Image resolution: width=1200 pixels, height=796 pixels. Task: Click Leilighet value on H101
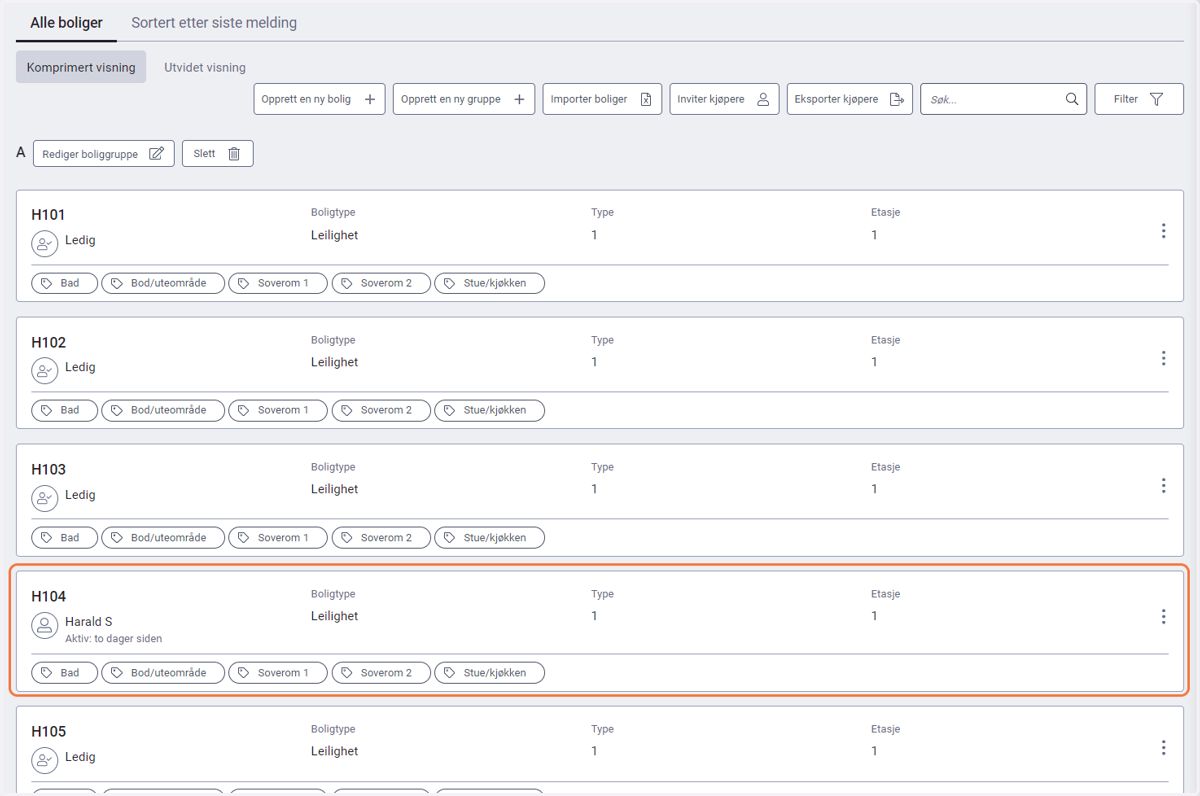point(334,235)
